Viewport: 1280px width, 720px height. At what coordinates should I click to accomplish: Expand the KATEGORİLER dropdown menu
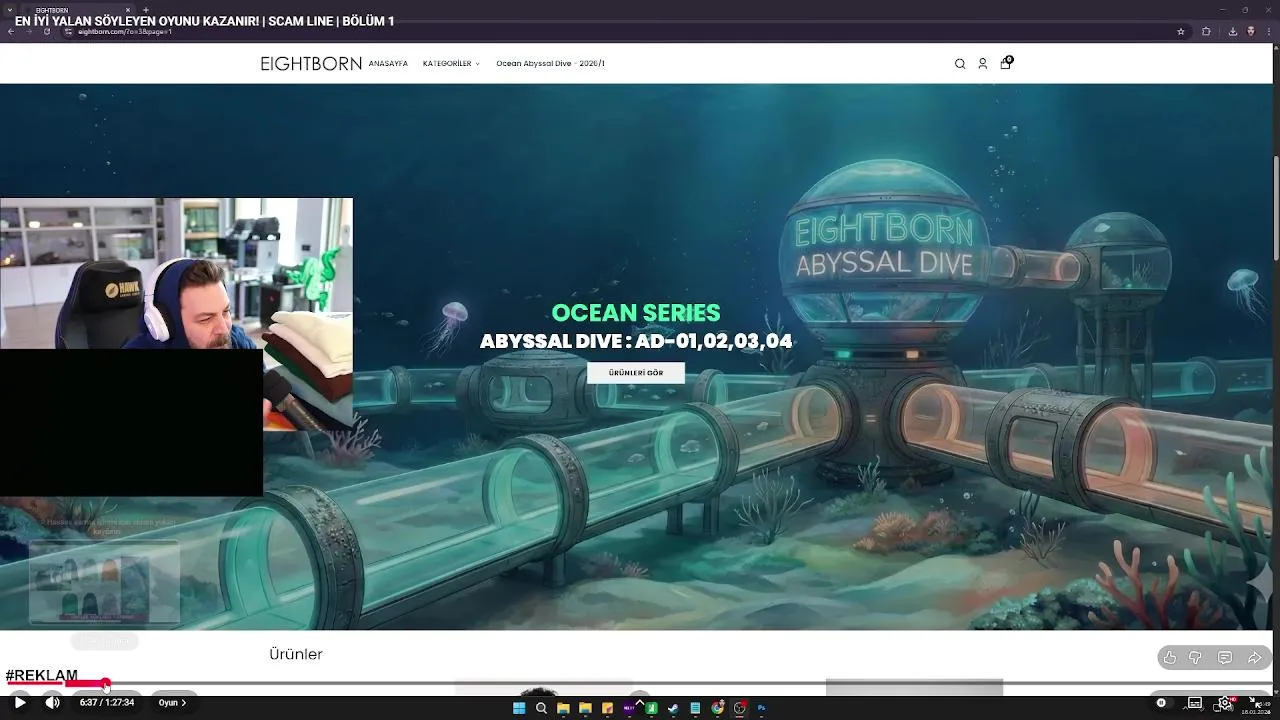point(451,64)
